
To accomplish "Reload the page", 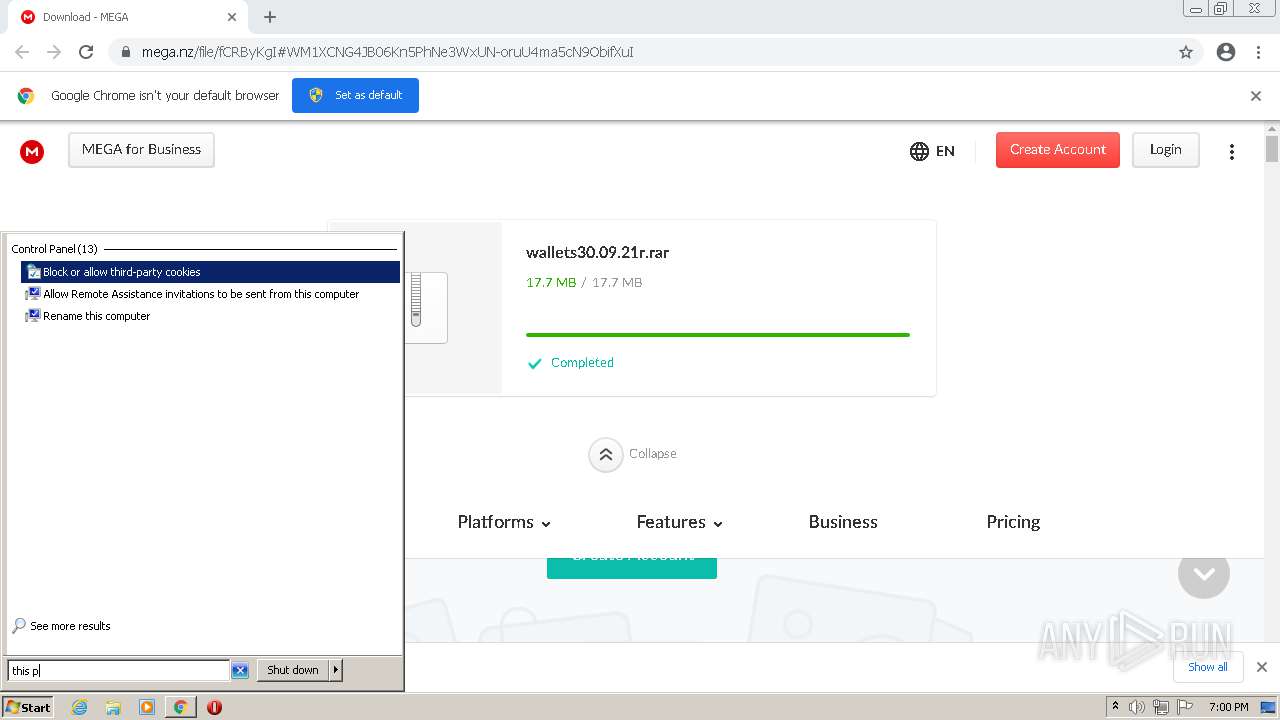I will point(86,52).
